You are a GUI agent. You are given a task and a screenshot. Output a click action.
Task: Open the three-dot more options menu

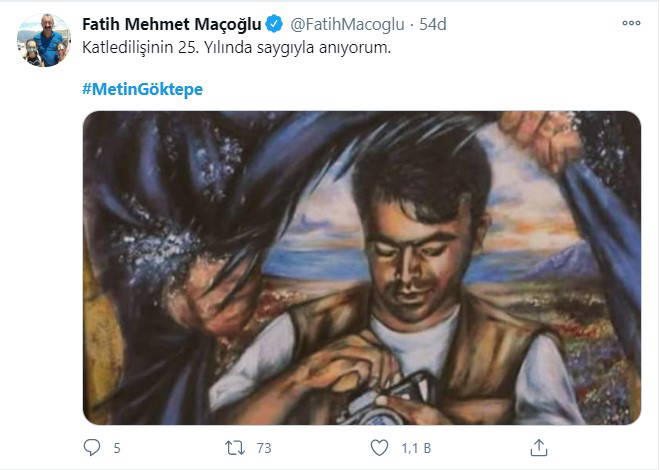point(632,23)
